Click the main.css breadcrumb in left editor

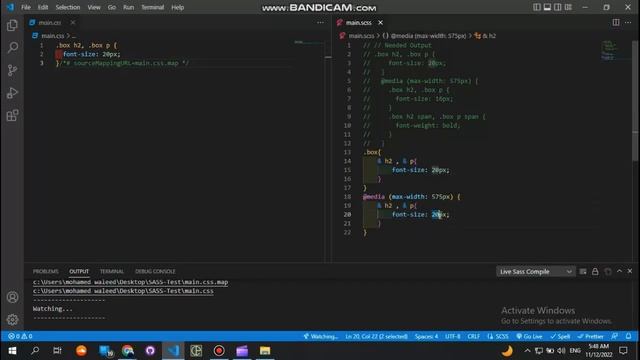click(53, 36)
